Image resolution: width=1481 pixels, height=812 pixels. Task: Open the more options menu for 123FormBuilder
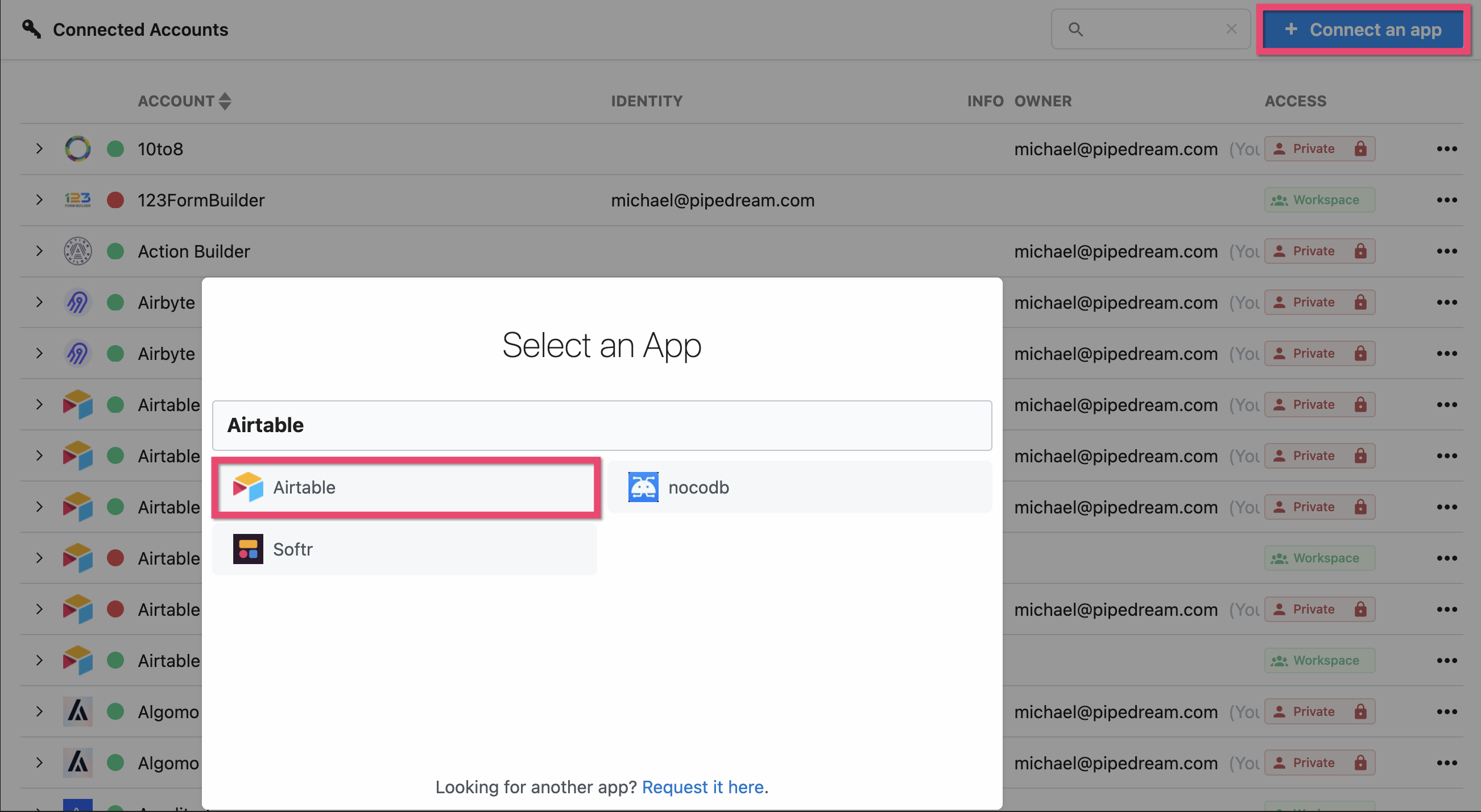[1446, 200]
